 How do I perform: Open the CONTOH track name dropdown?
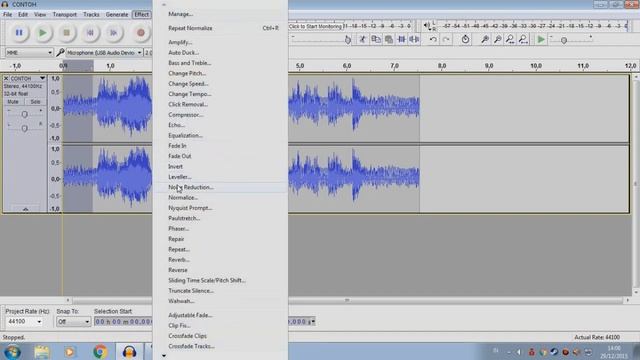tap(42, 78)
